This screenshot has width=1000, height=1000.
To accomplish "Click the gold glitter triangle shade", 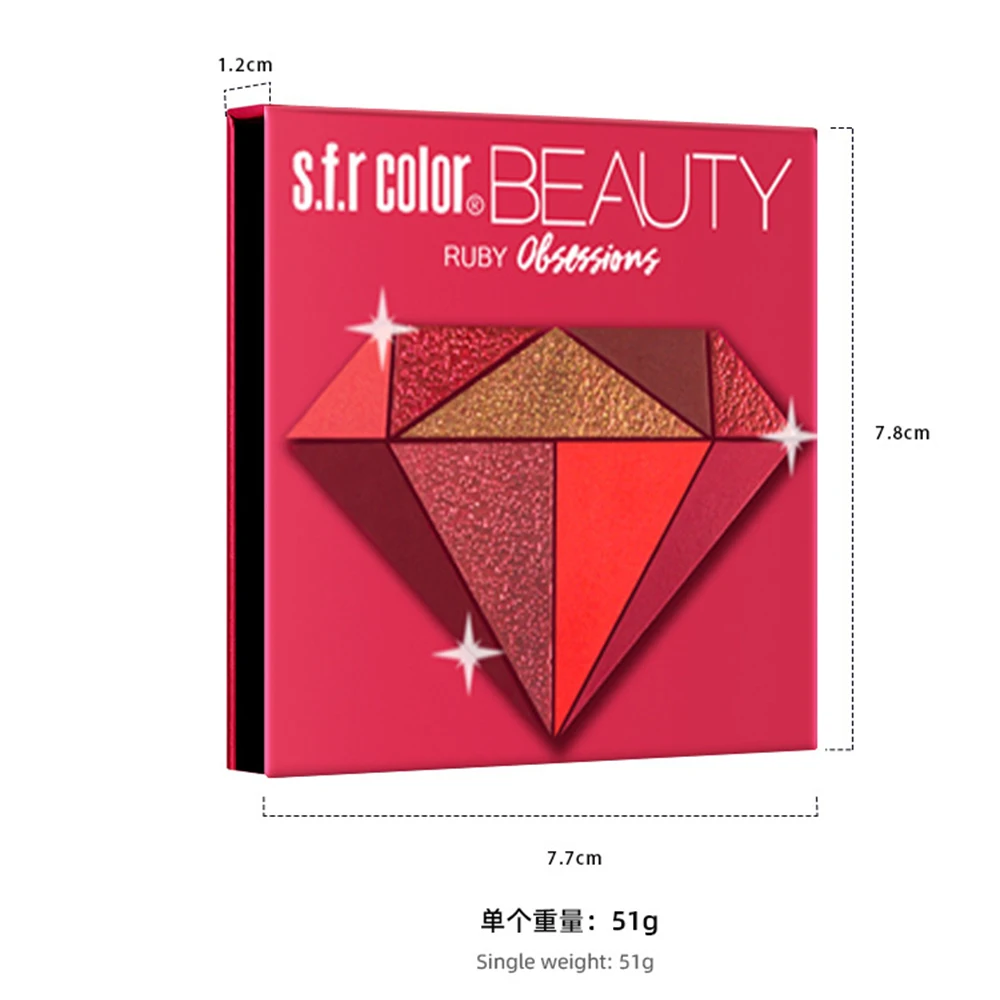I will 554,390.
